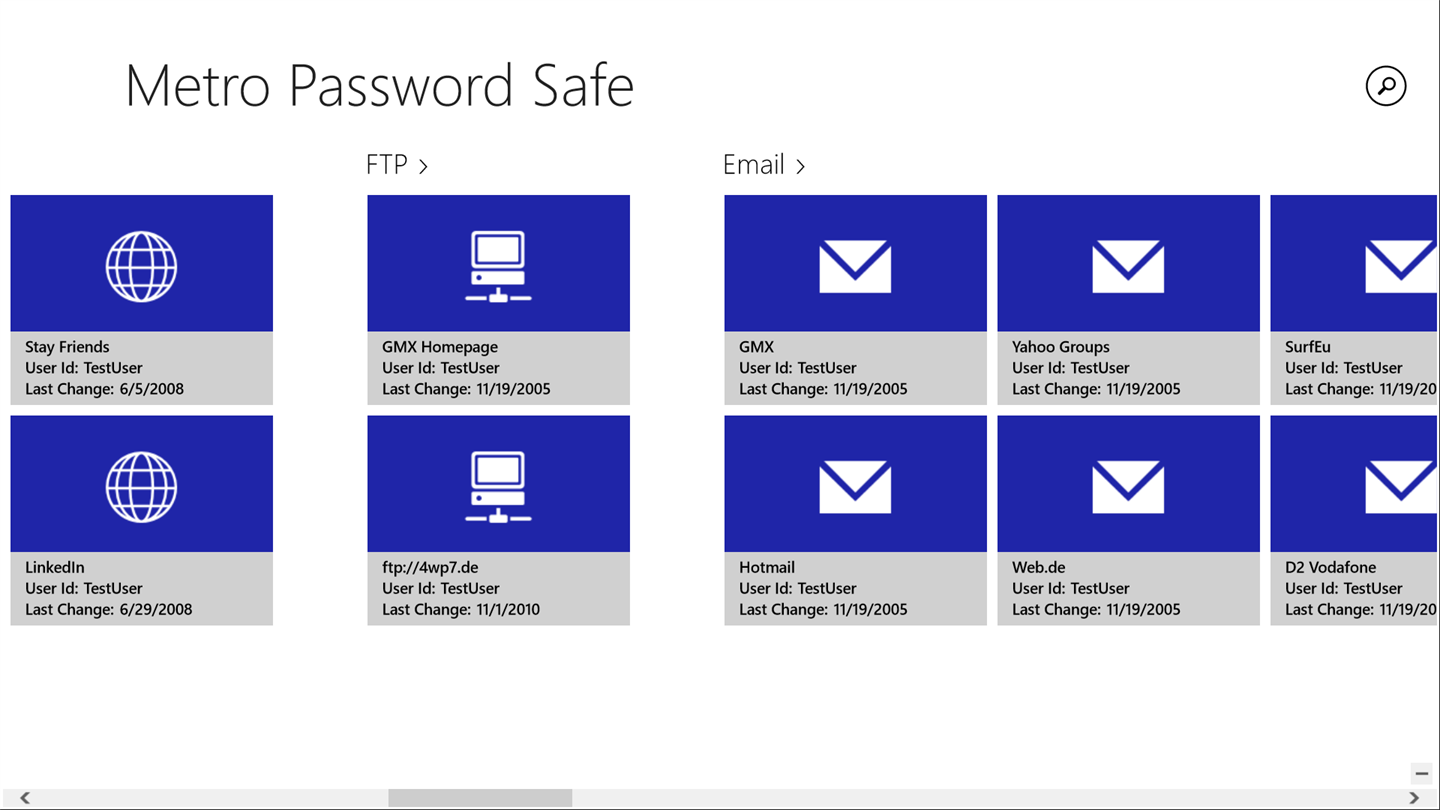Click the globe icon above LinkedIn
The width and height of the screenshot is (1440, 810).
pos(141,487)
